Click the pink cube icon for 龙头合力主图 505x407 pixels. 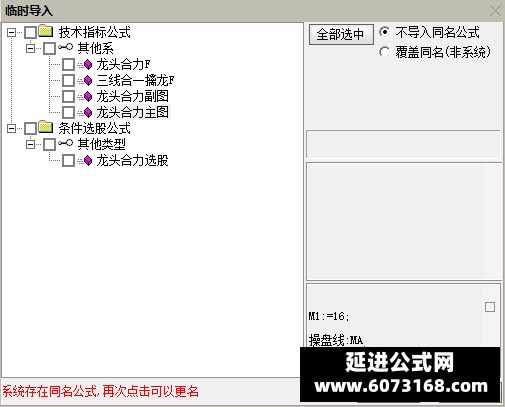(88, 112)
